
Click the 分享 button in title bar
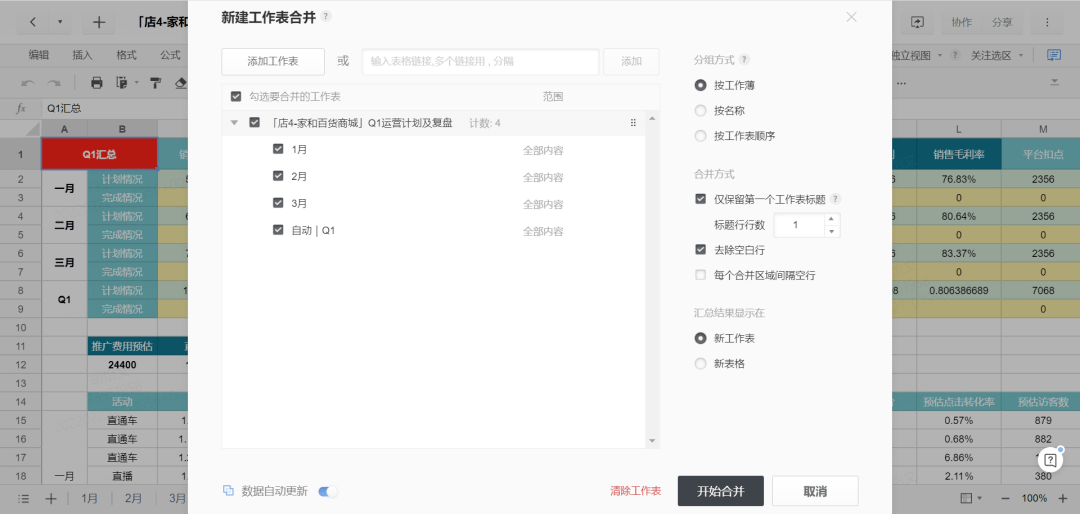click(x=1002, y=22)
